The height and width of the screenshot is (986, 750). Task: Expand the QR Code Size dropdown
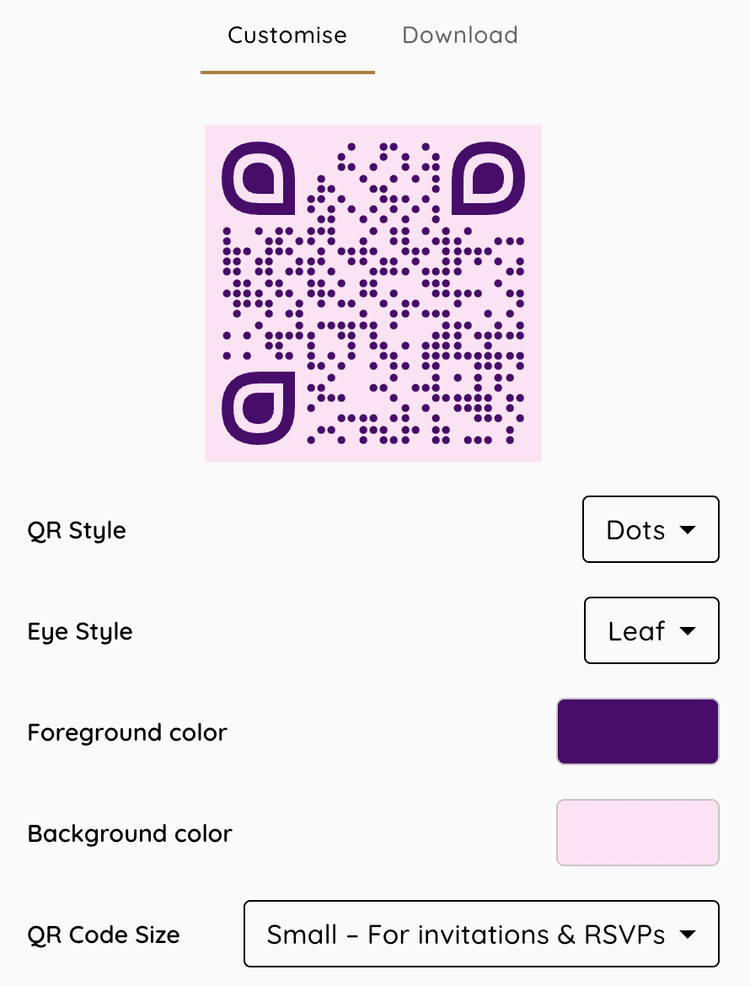click(481, 934)
